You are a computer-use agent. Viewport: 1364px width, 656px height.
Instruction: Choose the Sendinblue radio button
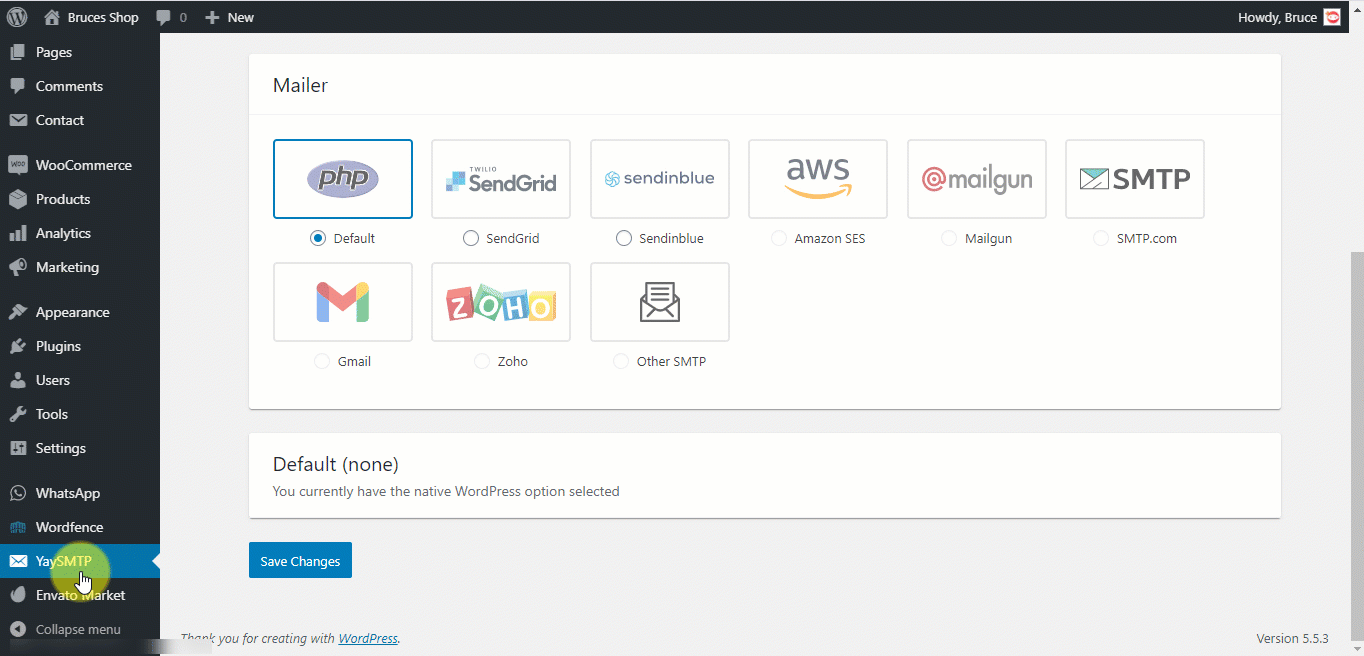[624, 238]
